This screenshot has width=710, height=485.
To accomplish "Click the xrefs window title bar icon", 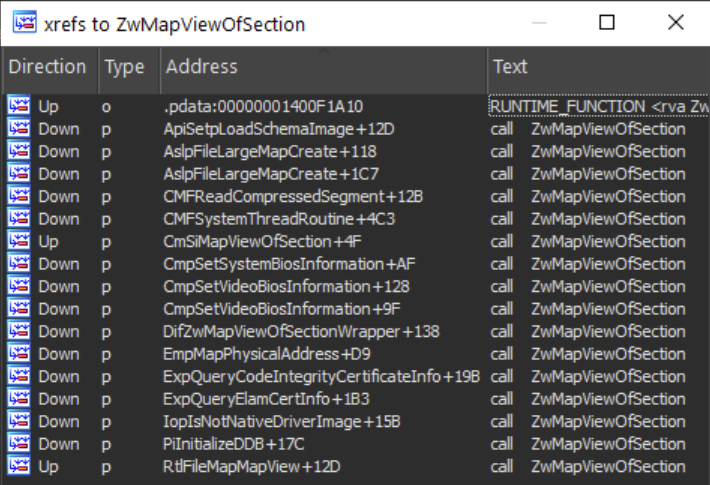I will pyautogui.click(x=22, y=23).
